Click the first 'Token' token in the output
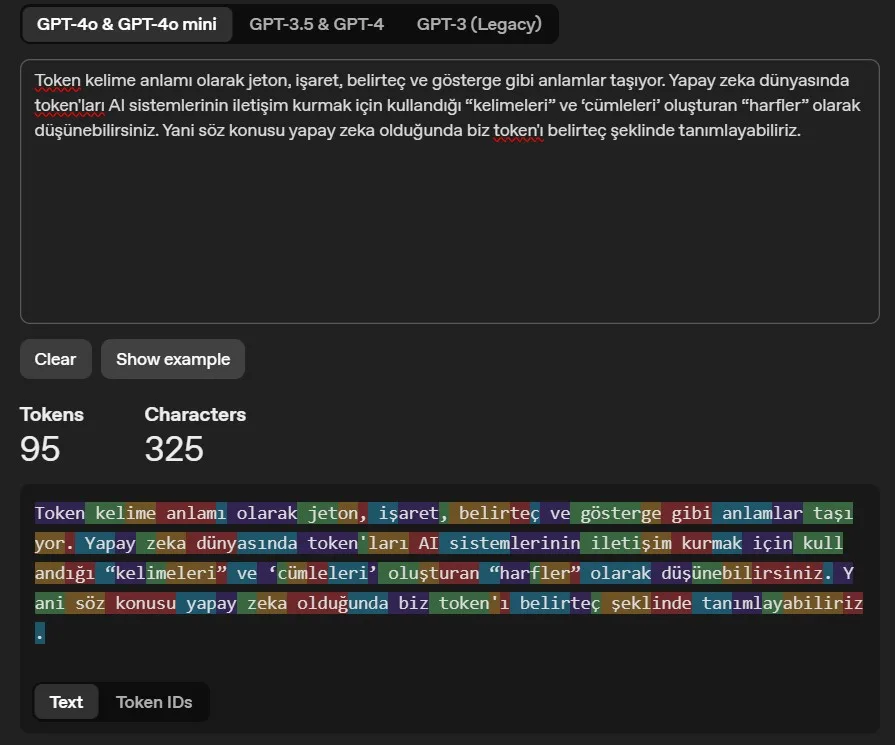Screen dimensions: 895x745 pos(59,513)
